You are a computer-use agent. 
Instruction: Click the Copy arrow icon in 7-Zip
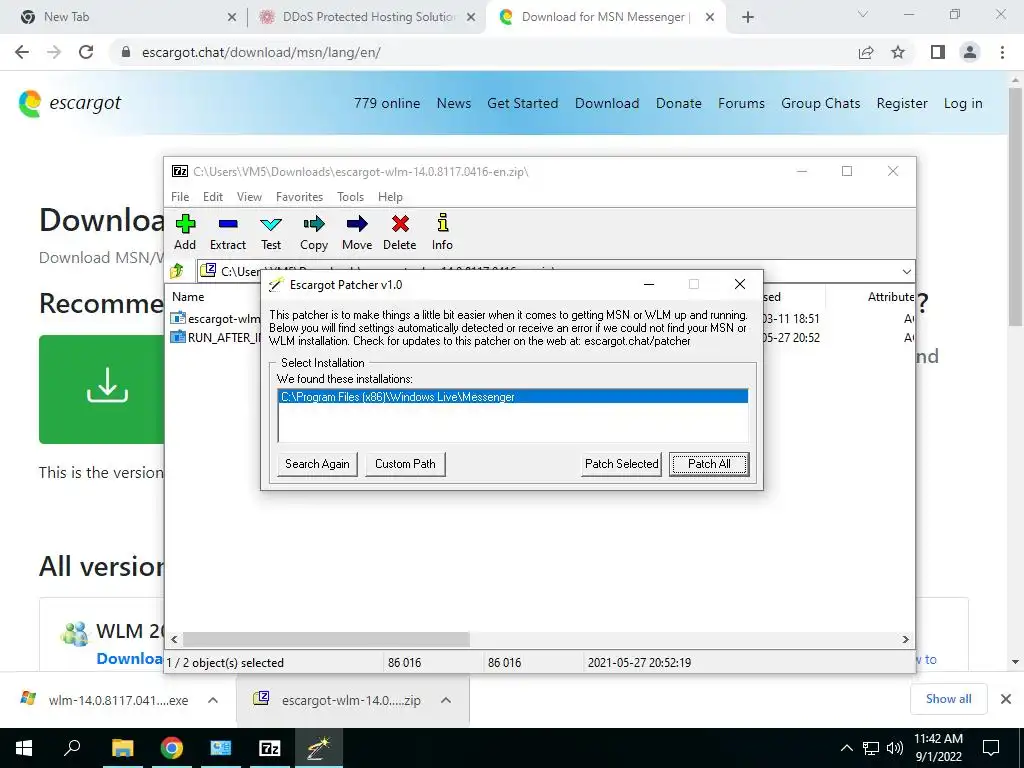313,232
